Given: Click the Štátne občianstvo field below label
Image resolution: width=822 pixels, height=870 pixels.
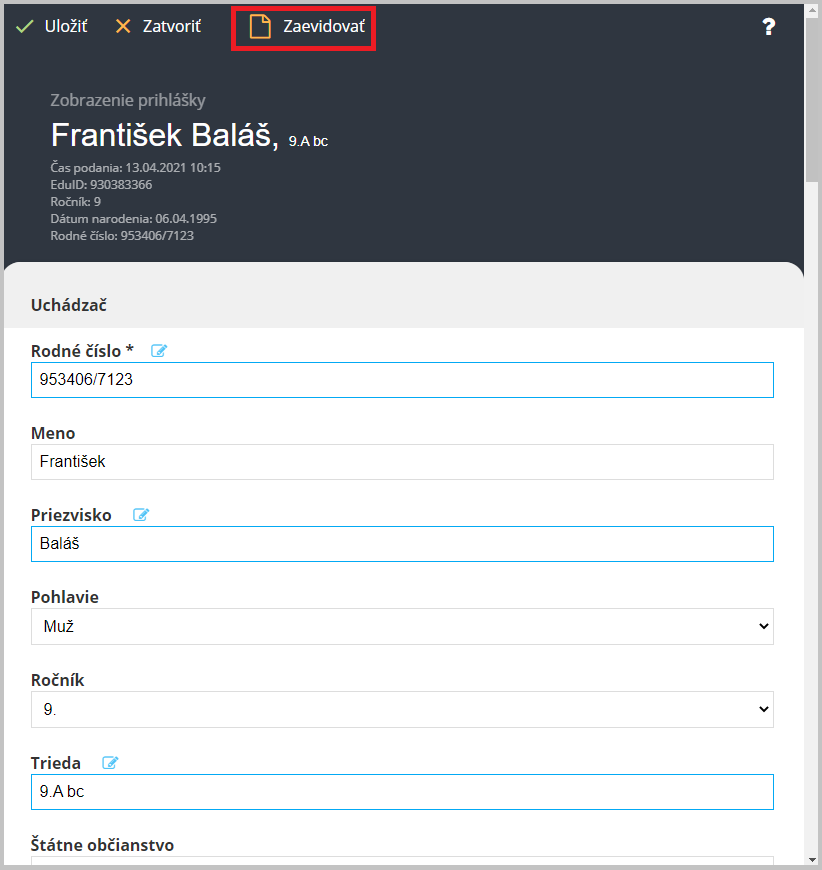Looking at the screenshot, I should pyautogui.click(x=402, y=861).
